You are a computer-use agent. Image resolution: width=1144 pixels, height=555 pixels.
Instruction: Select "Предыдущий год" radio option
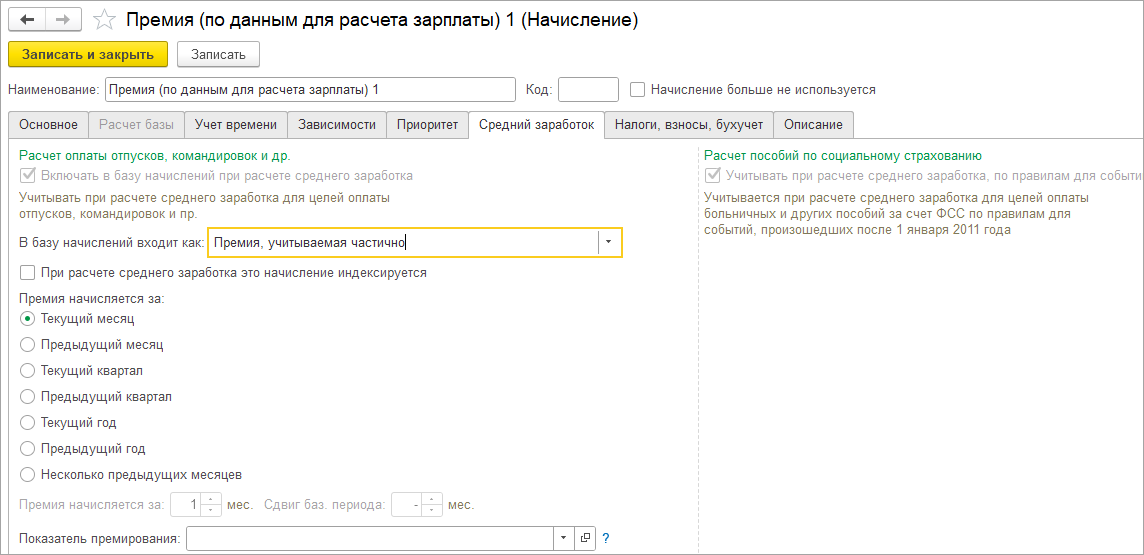(x=28, y=448)
